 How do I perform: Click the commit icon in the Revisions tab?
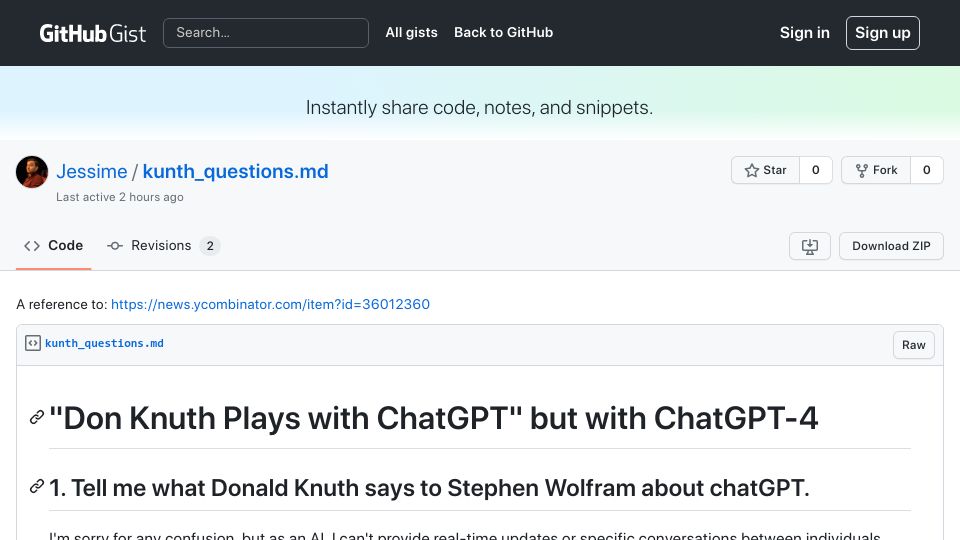[114, 246]
